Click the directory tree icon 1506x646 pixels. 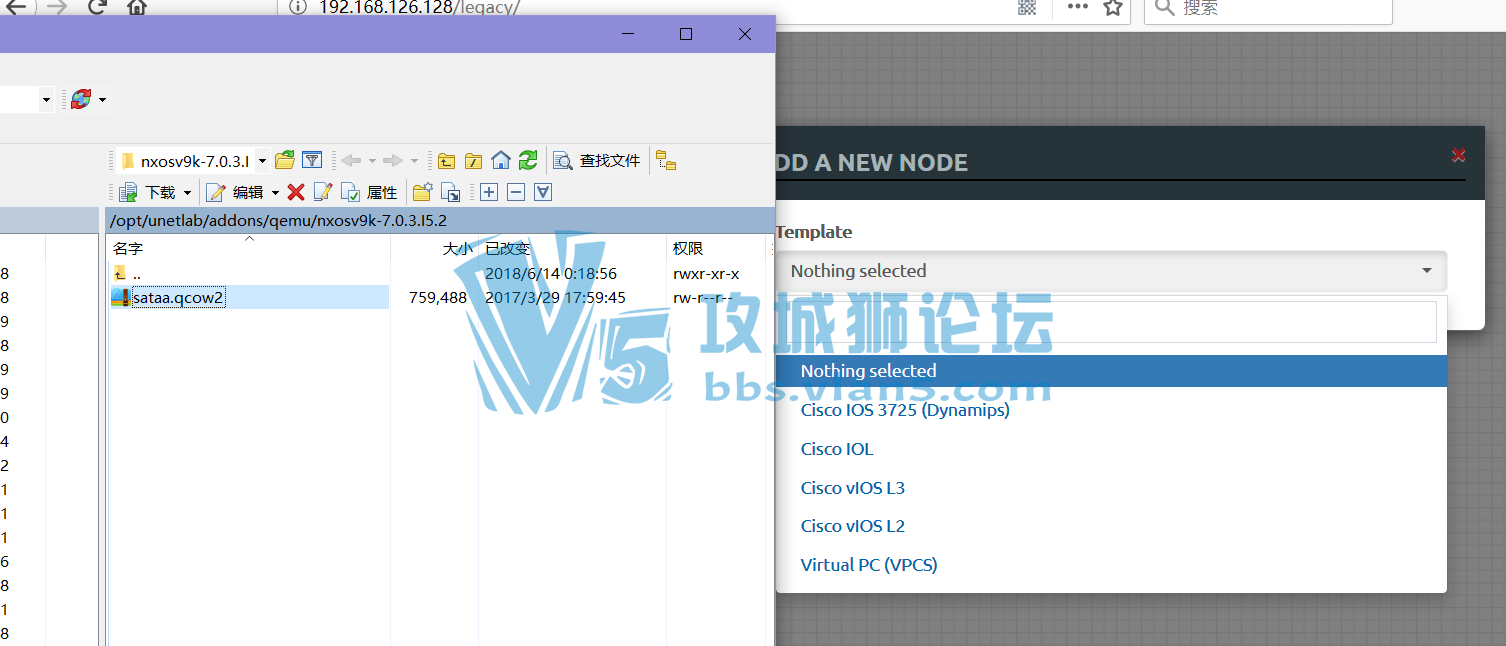(x=666, y=160)
